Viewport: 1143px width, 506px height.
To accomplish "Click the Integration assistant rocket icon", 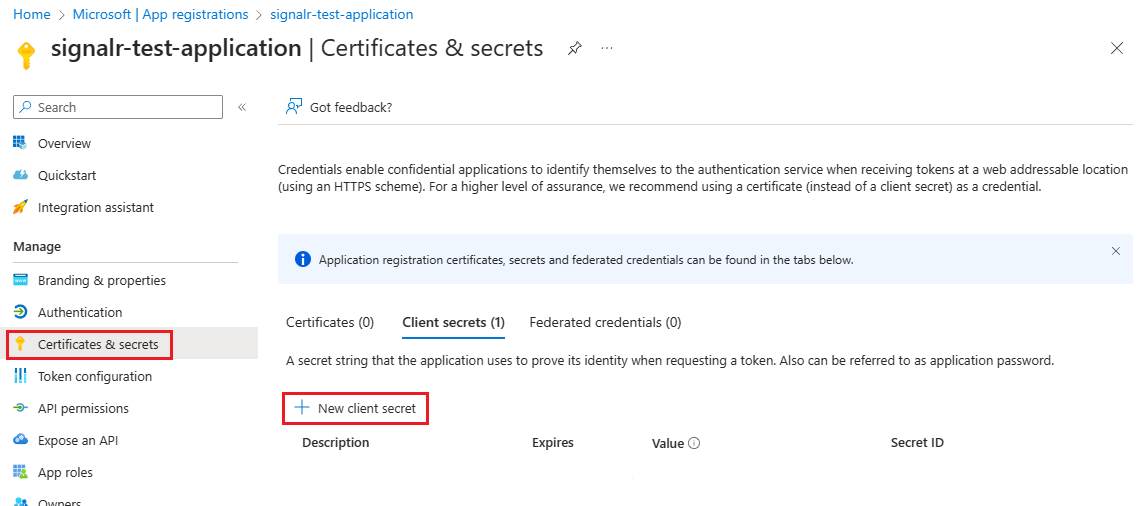I will pos(20,207).
